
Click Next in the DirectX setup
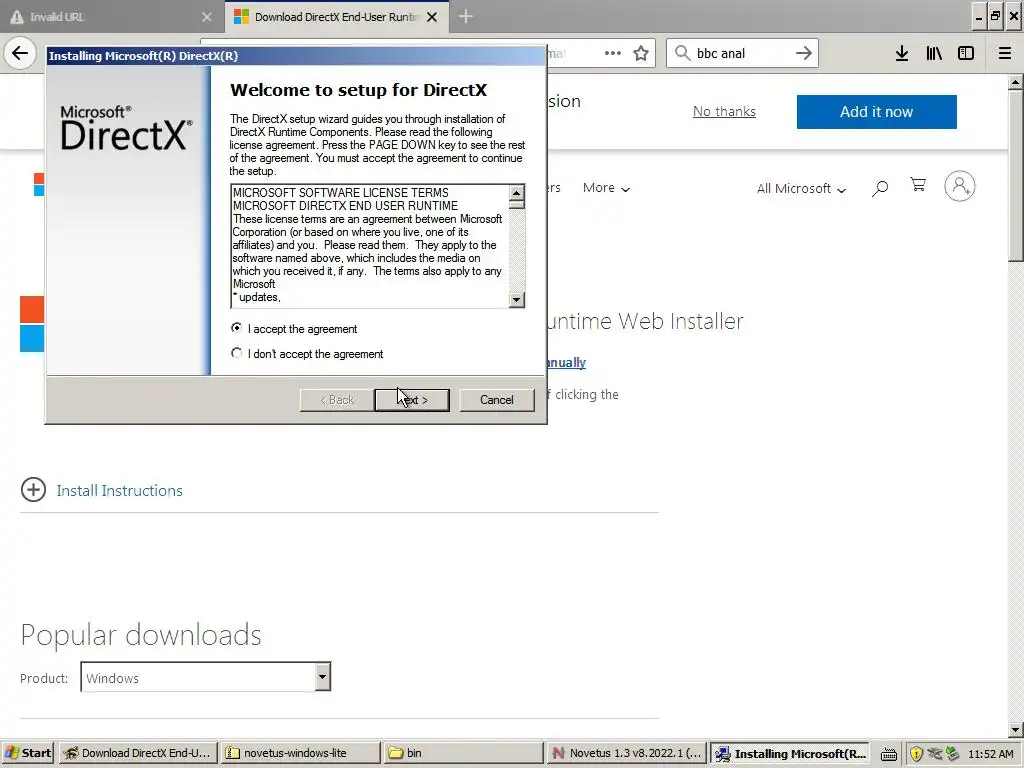[412, 400]
